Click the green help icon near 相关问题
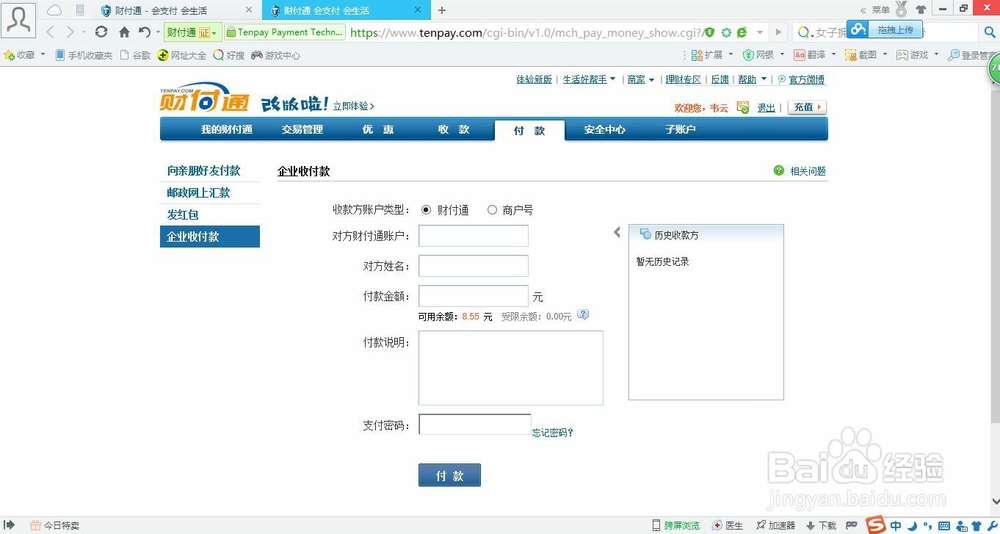Screen dimensions: 1000x534 pos(779,170)
